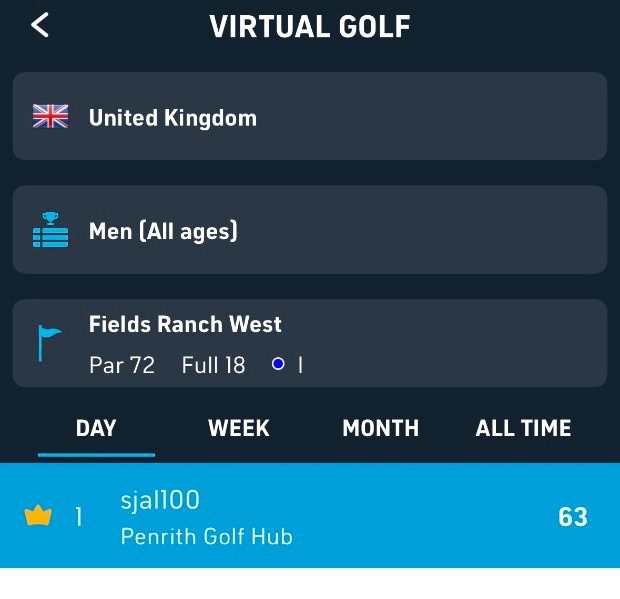Image resolution: width=620 pixels, height=599 pixels.
Task: Switch to the MONTH tab
Action: 380,429
